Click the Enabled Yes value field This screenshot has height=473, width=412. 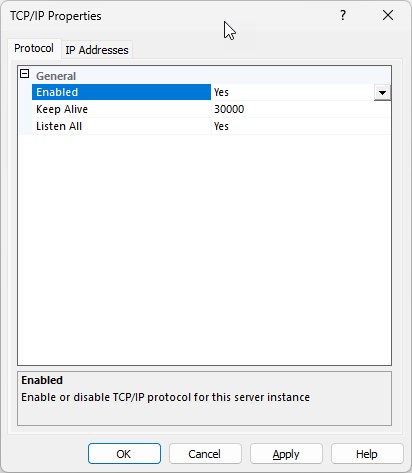click(293, 92)
